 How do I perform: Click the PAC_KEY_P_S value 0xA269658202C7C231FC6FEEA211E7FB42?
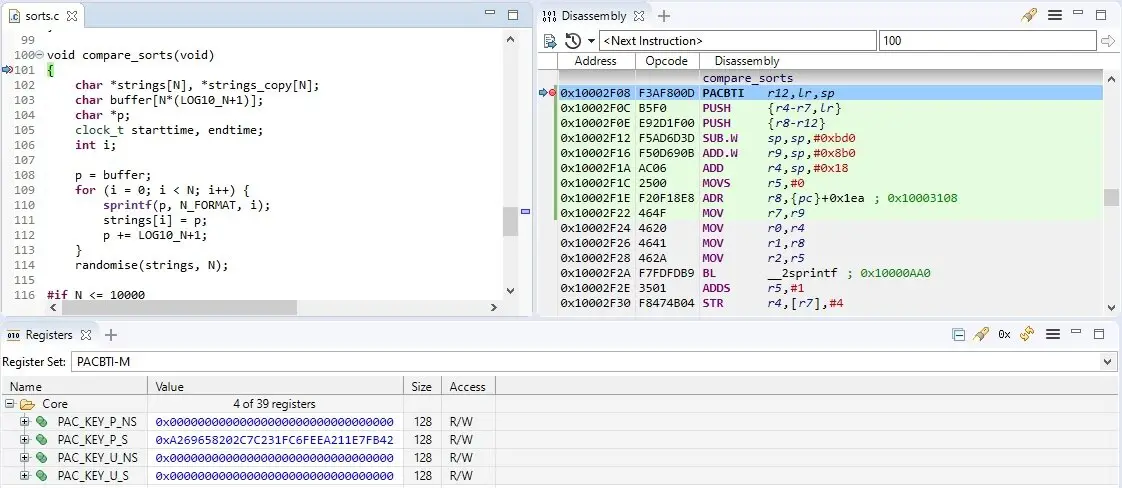pos(275,439)
